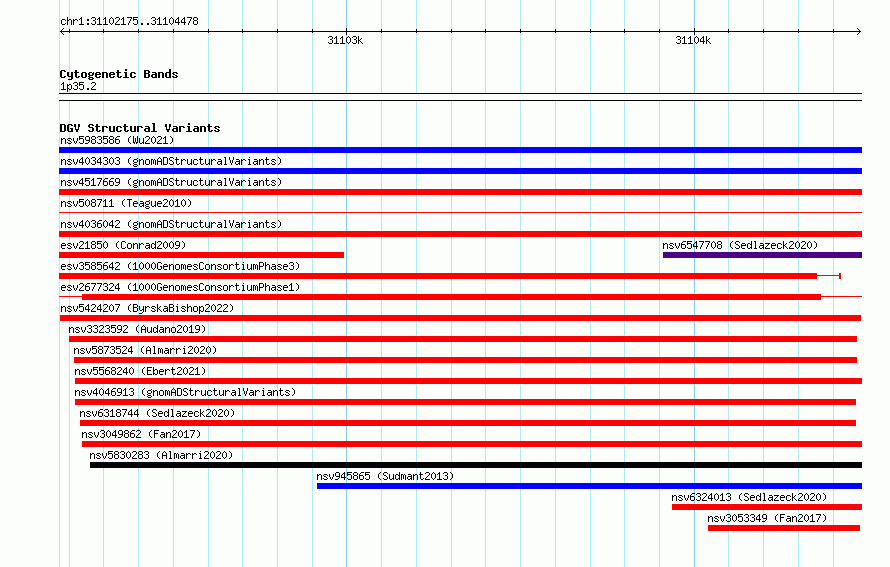
Task: Select the red bar under esv2677324
Action: tap(451, 297)
